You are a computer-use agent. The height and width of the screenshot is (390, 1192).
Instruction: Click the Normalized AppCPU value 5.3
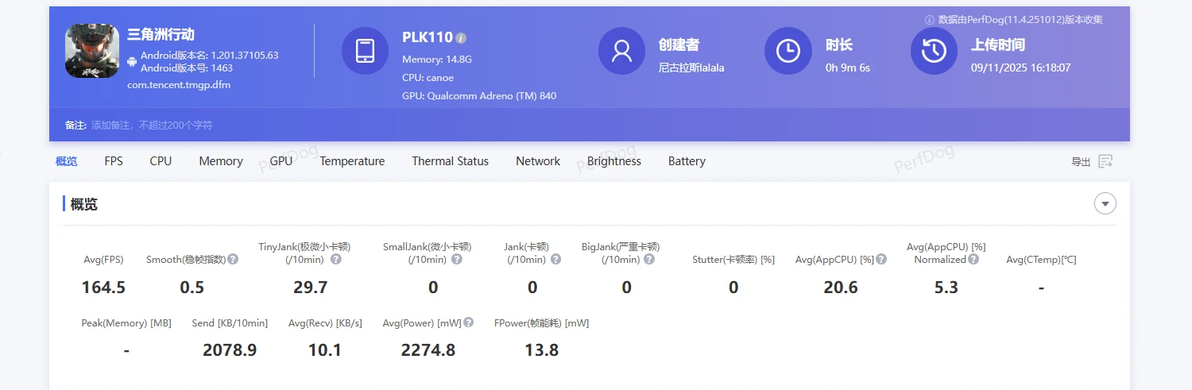[x=946, y=287]
